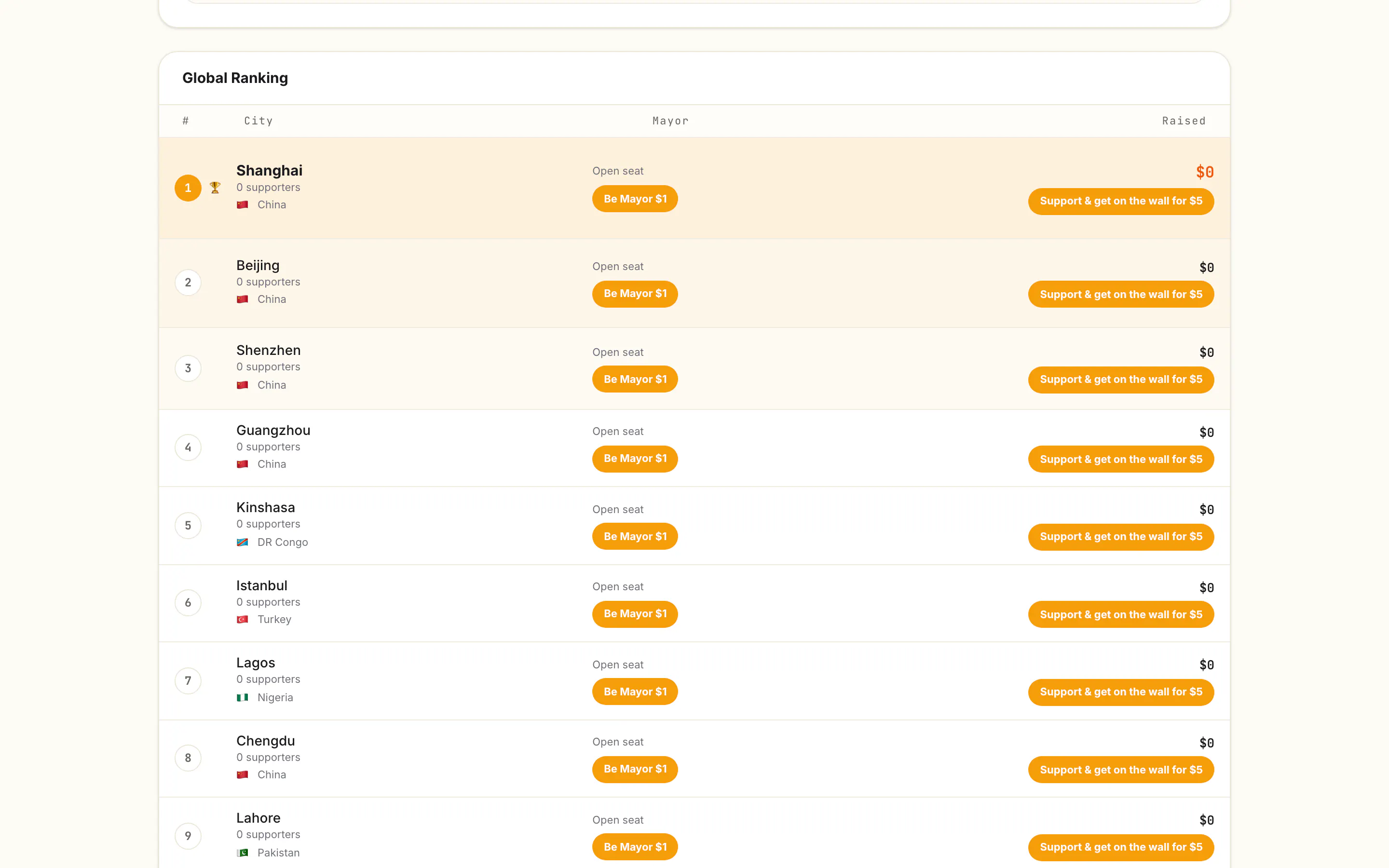Click the Mayor column header
1389x868 pixels.
[670, 121]
